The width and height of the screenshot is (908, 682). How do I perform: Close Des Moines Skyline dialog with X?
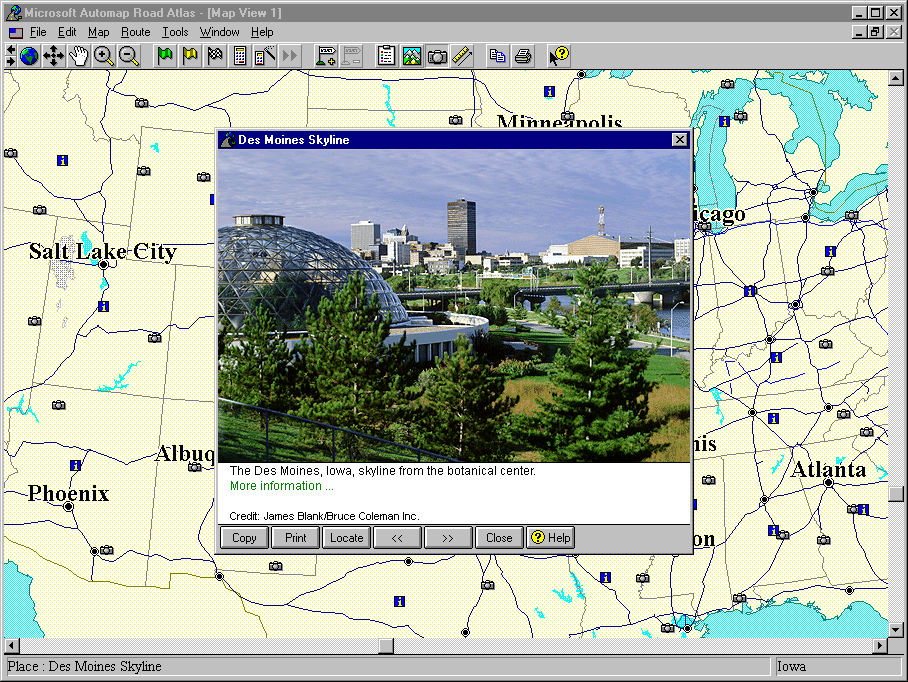click(x=679, y=140)
